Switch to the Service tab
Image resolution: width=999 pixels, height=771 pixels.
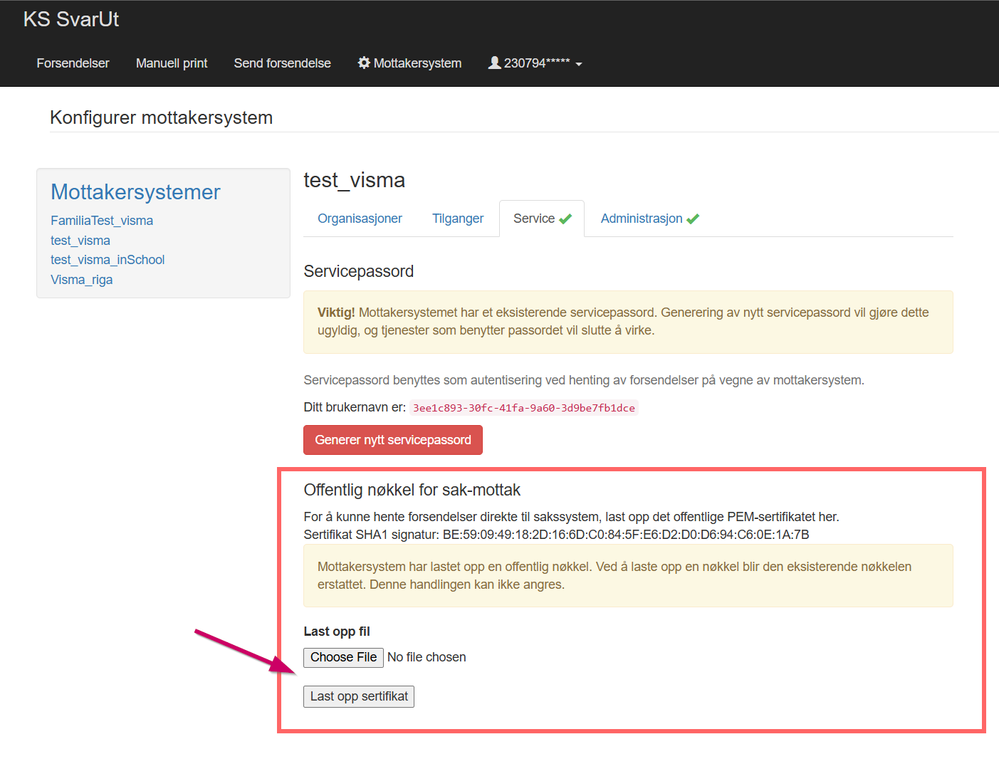click(542, 219)
